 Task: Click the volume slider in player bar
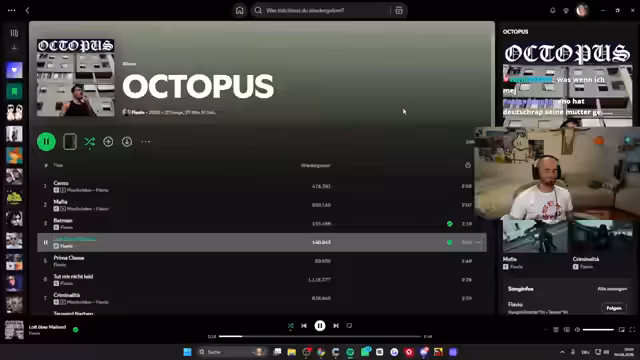[x=598, y=329]
